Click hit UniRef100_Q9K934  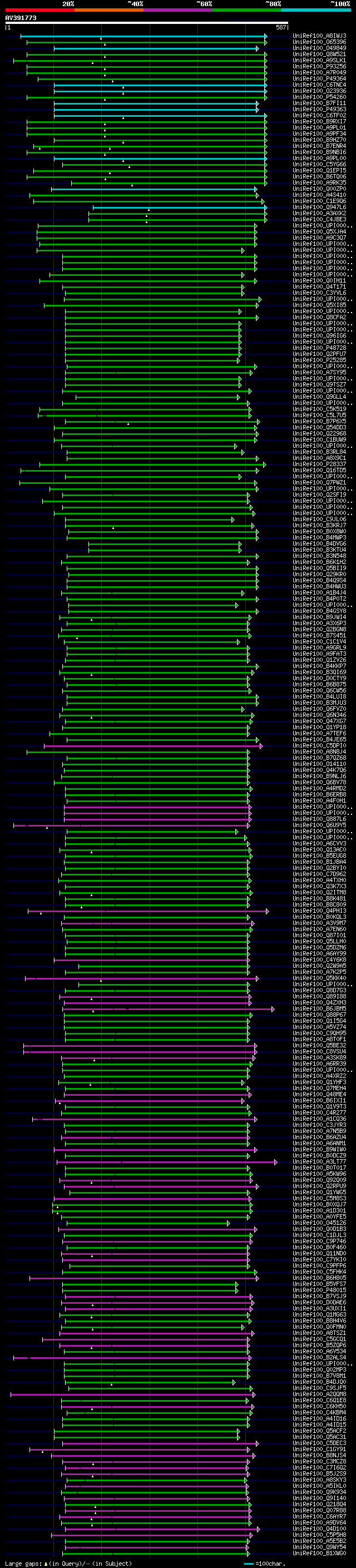[x=319, y=1492]
